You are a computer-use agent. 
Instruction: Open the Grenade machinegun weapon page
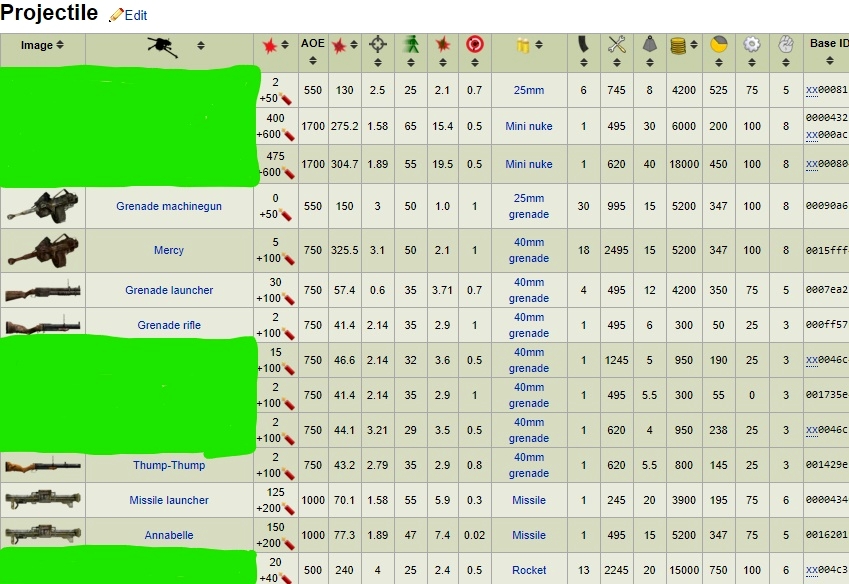(x=169, y=206)
